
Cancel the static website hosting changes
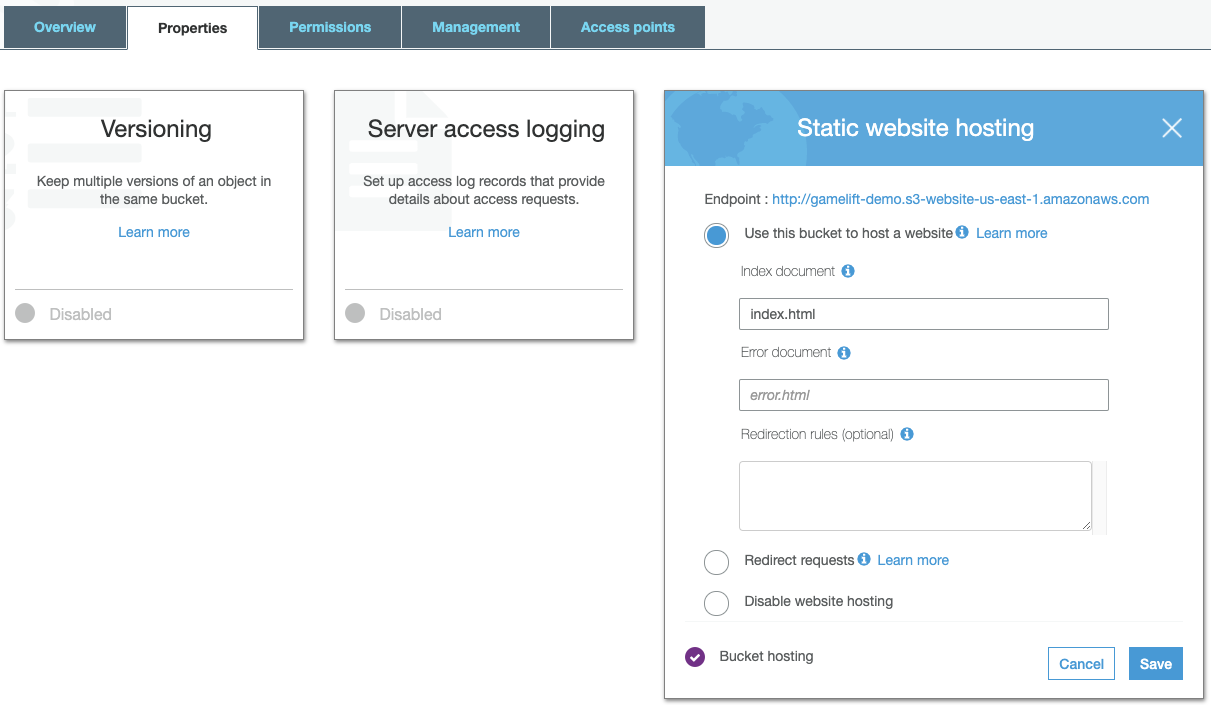click(1081, 664)
